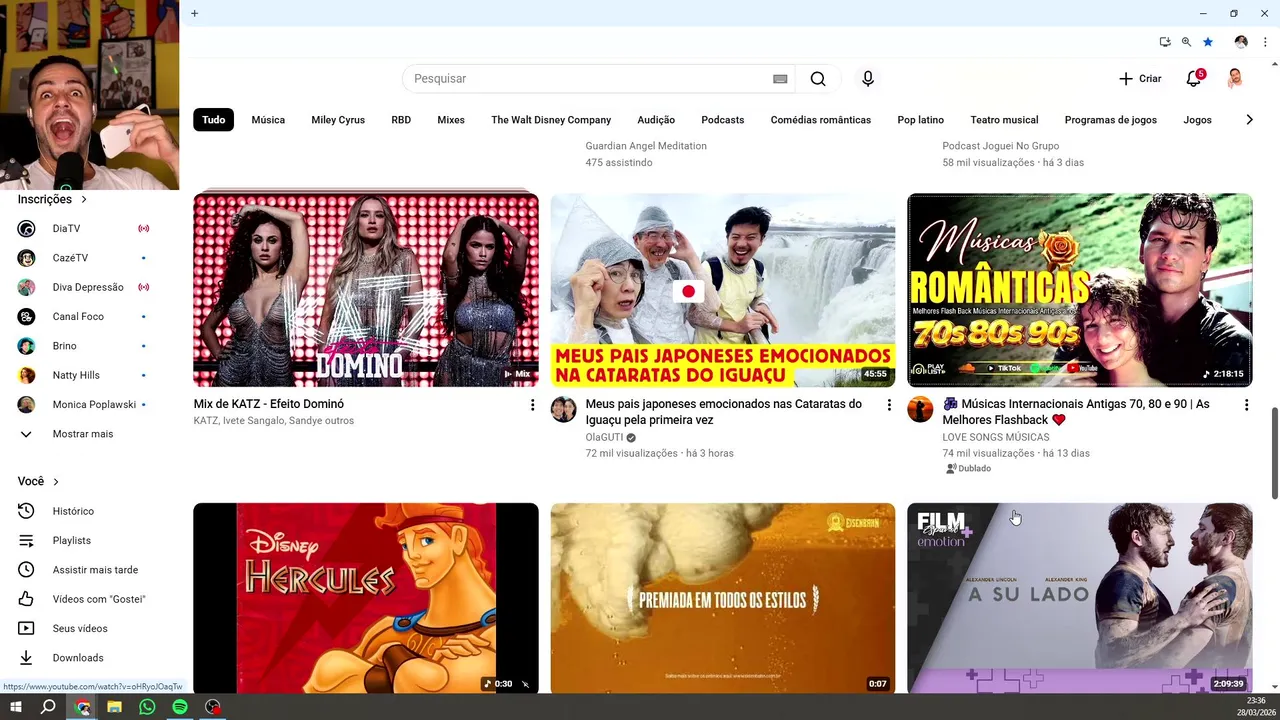Click the page vertical scrollbar
The image size is (1280, 720).
coord(1274,453)
